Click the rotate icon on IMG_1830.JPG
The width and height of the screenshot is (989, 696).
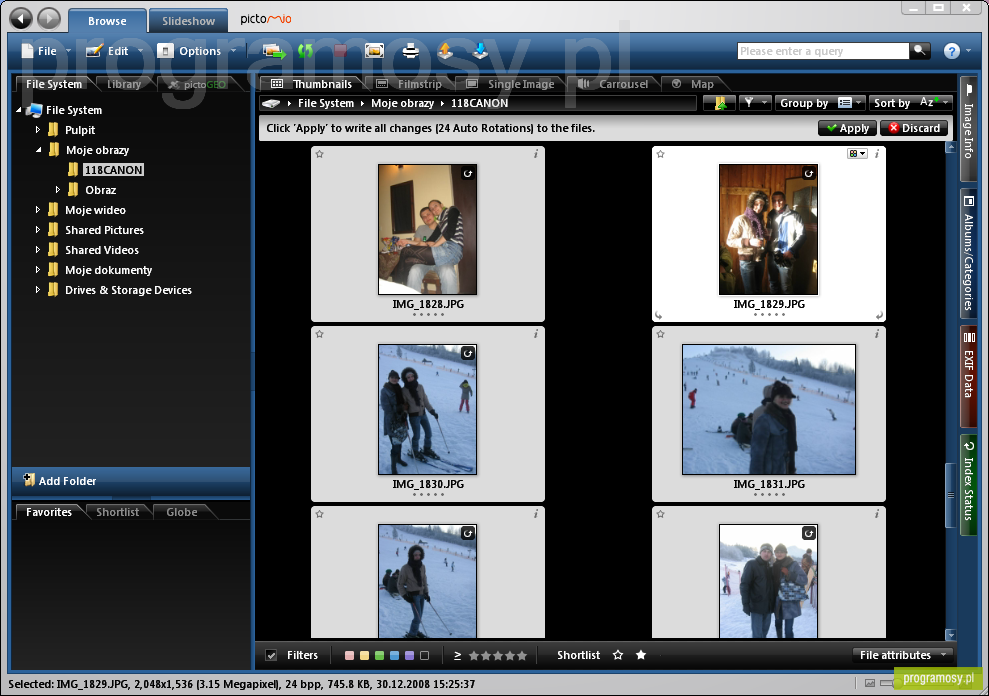467,353
